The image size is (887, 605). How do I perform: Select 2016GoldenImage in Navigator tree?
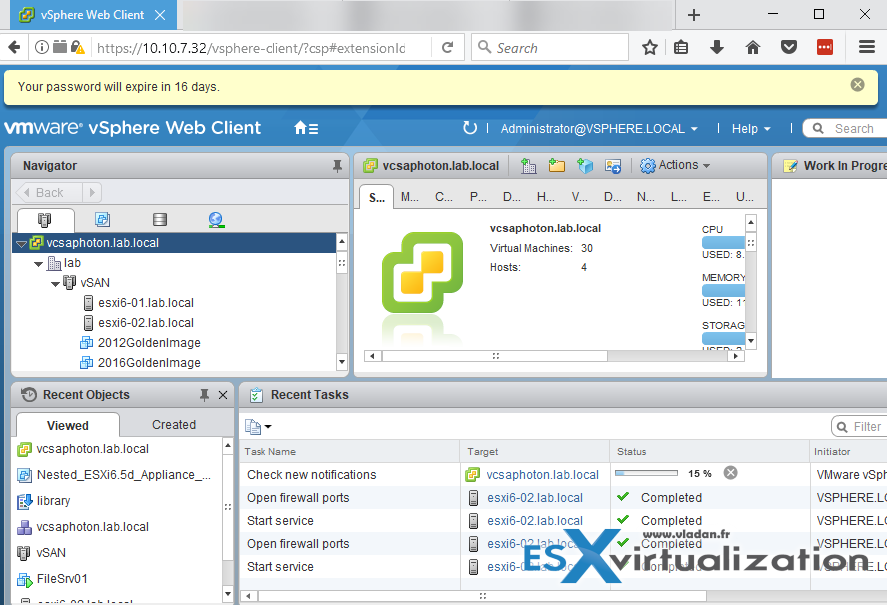click(x=149, y=362)
